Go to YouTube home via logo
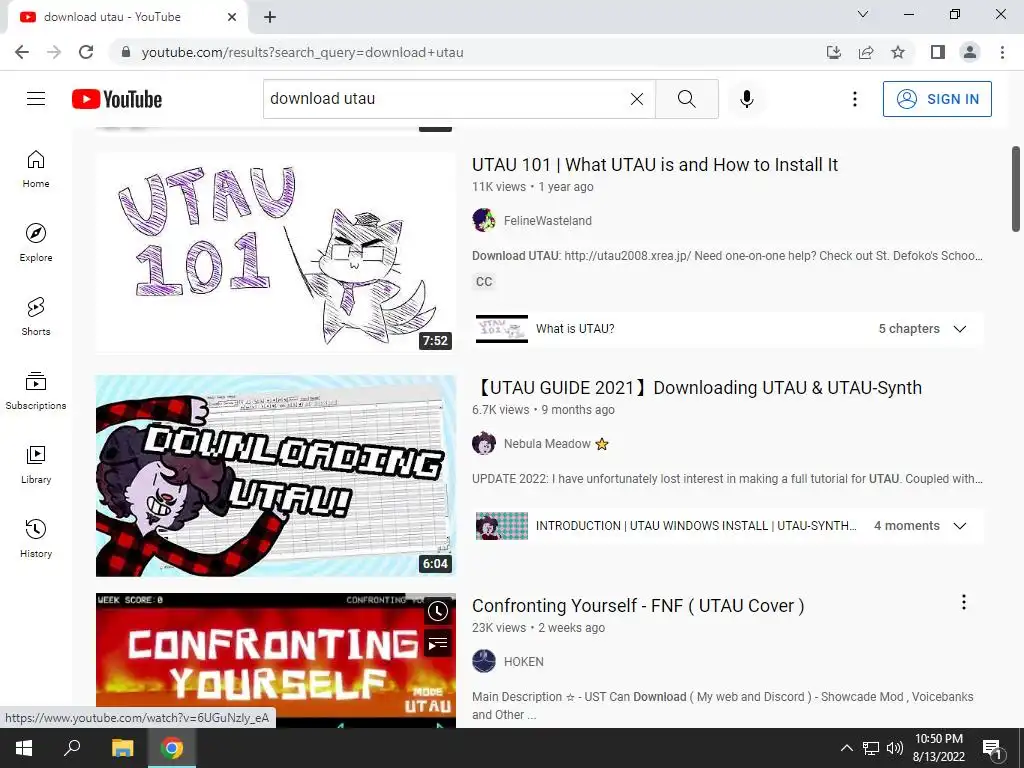The height and width of the screenshot is (768, 1024). [117, 99]
